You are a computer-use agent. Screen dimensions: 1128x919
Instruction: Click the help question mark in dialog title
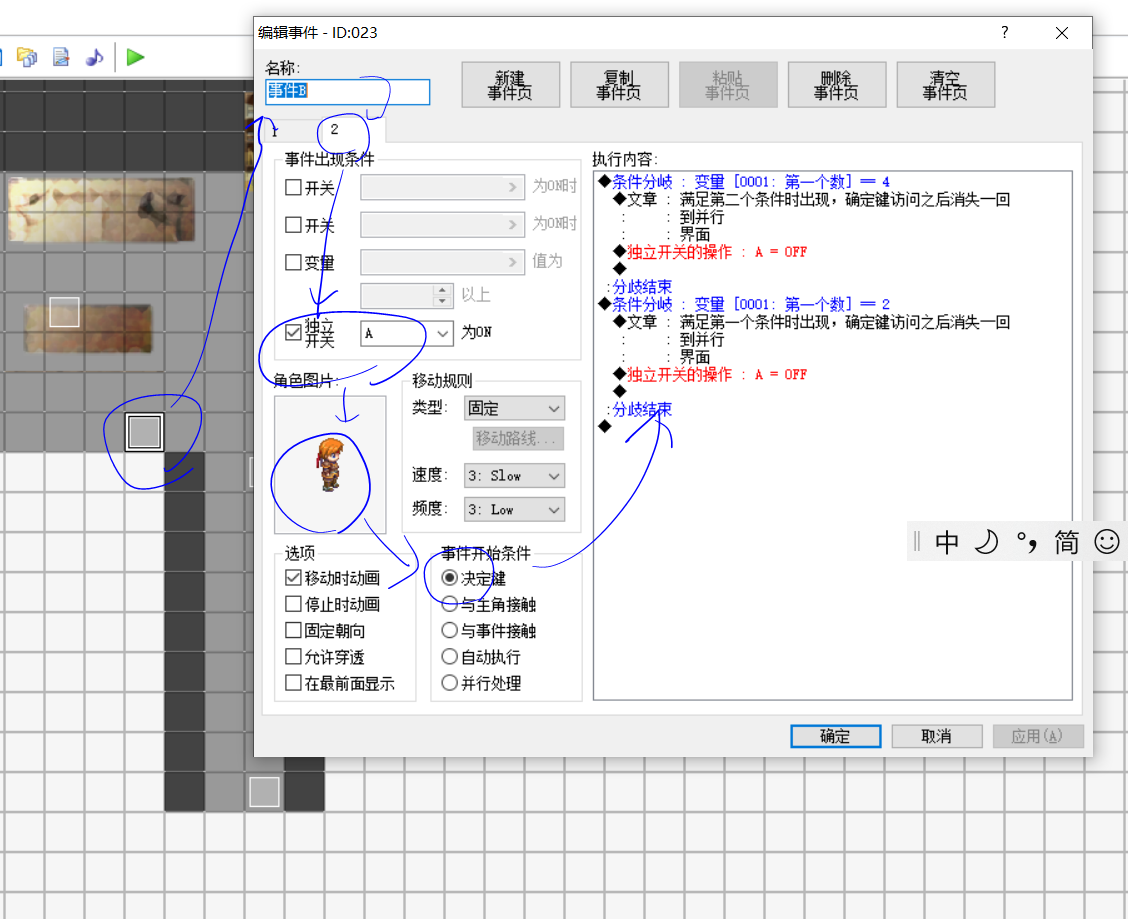tap(1004, 32)
